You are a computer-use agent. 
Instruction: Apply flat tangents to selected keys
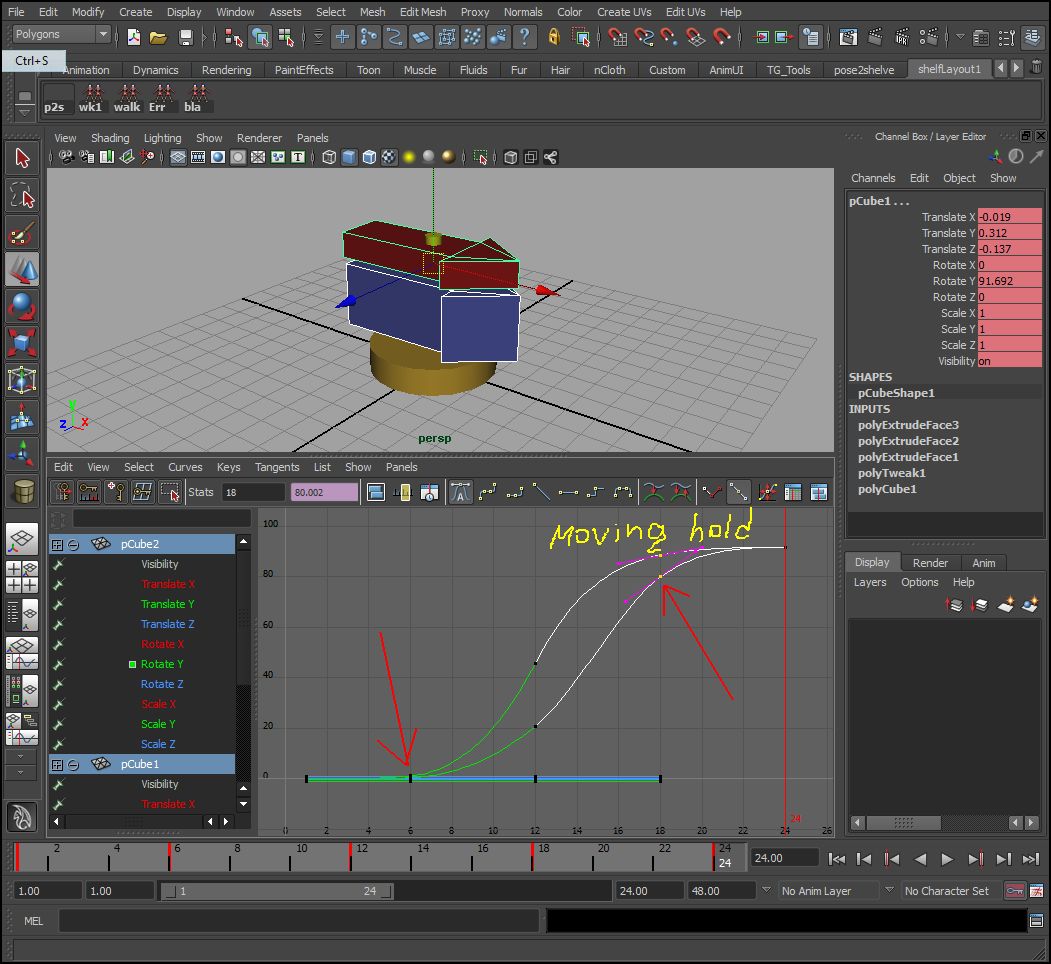point(568,492)
